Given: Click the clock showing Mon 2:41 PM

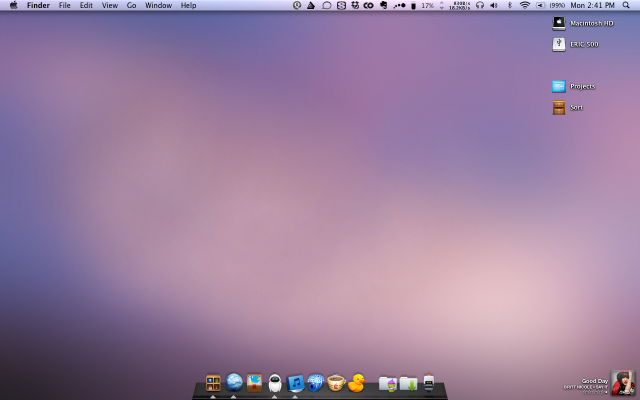Looking at the screenshot, I should click(592, 5).
